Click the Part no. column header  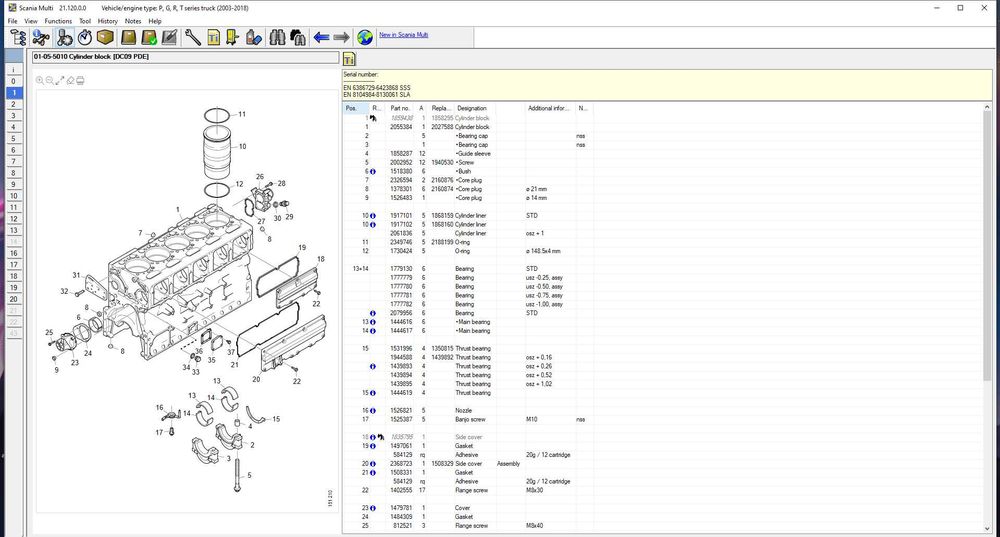(400, 107)
